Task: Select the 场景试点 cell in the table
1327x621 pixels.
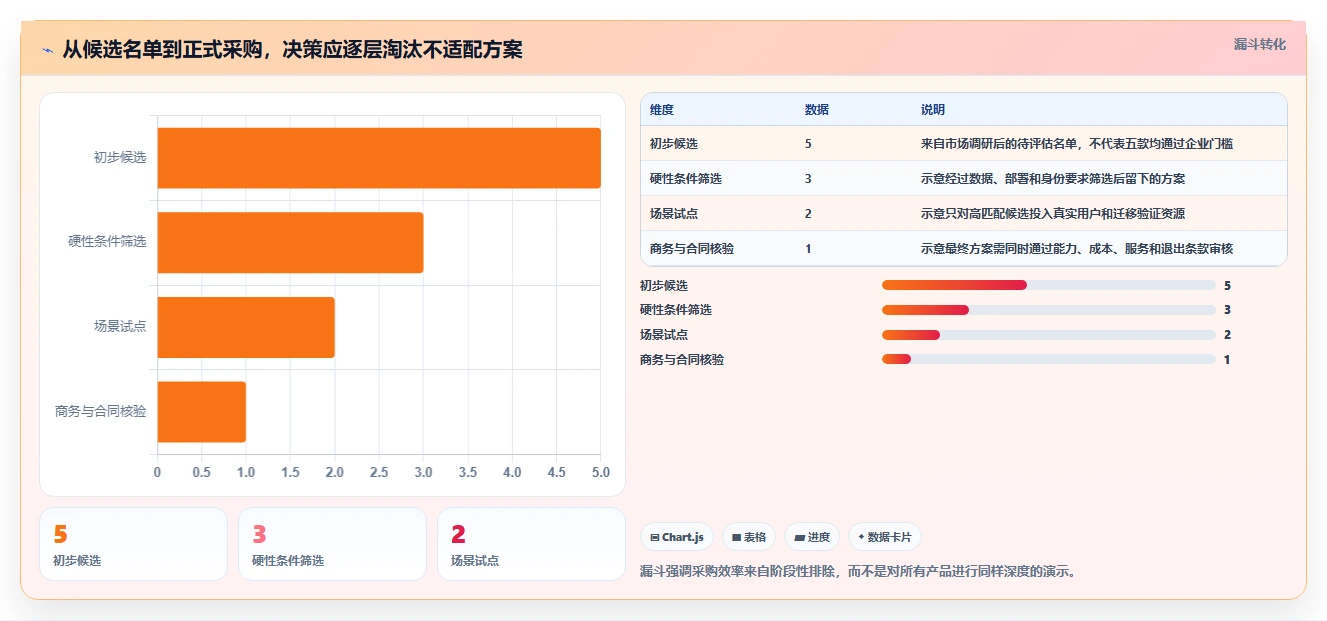Action: click(x=674, y=214)
